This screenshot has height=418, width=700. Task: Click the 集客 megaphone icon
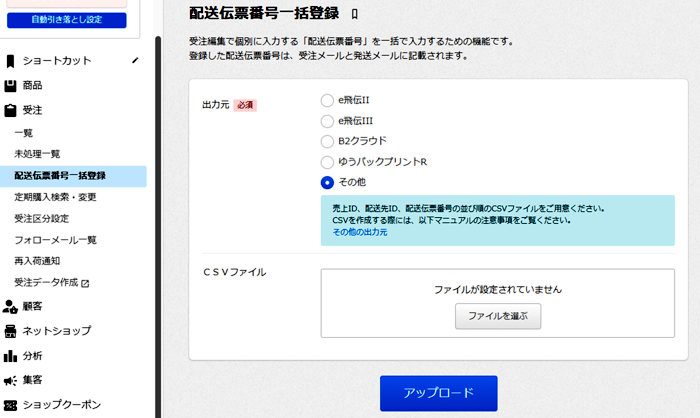tap(10, 380)
